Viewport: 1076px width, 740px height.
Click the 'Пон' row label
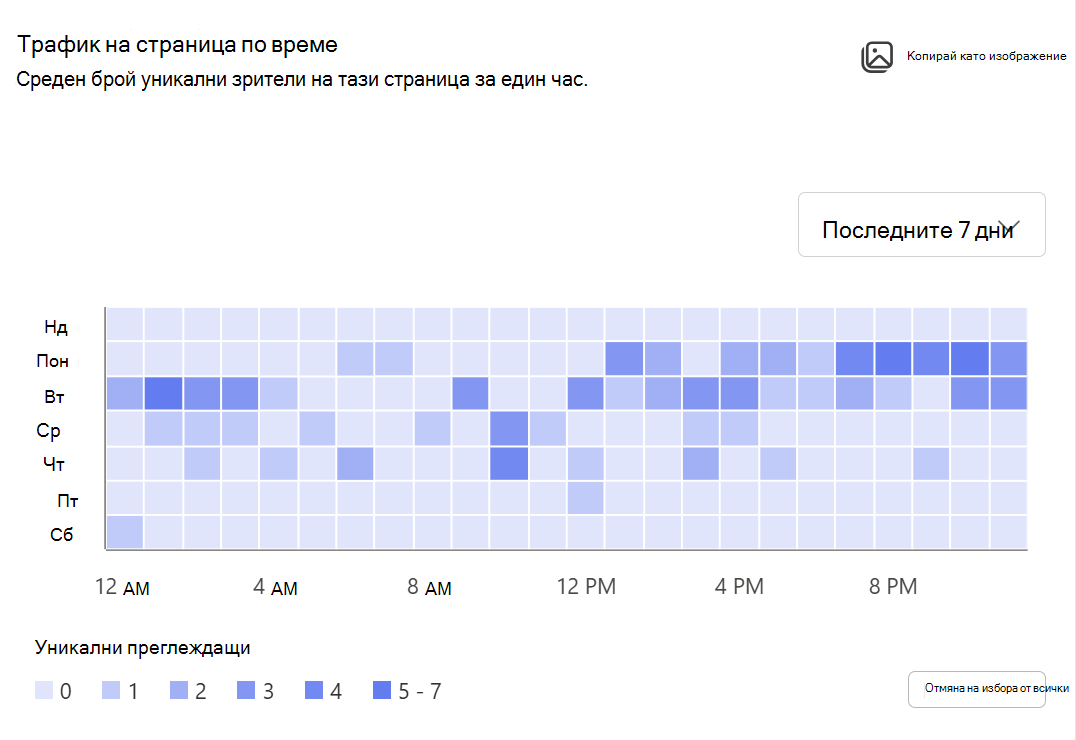(52, 361)
